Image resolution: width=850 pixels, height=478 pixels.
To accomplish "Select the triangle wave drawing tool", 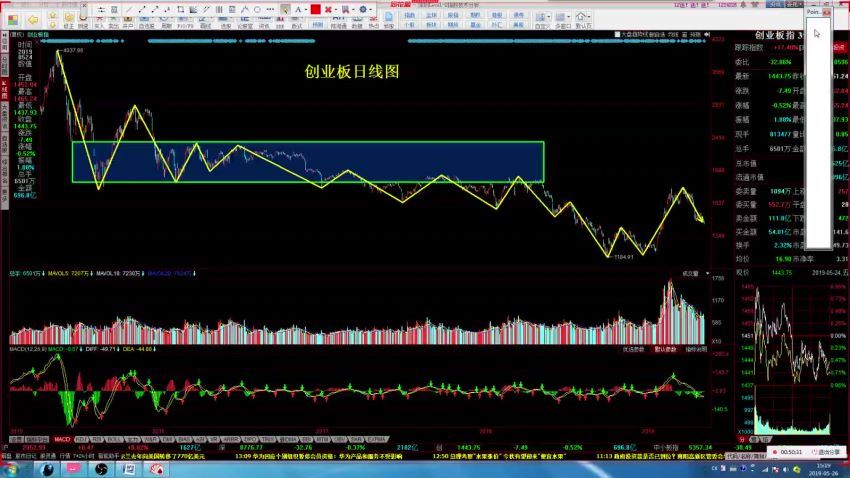I will (x=245, y=9).
